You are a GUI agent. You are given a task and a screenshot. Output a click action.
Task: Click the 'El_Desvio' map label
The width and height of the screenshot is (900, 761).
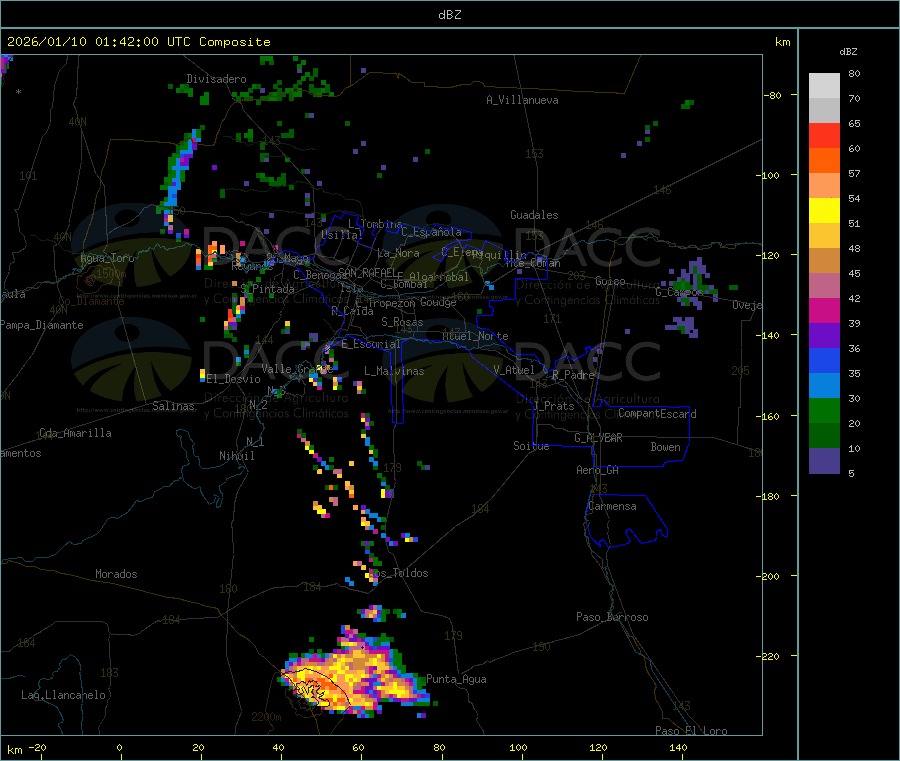pyautogui.click(x=234, y=379)
